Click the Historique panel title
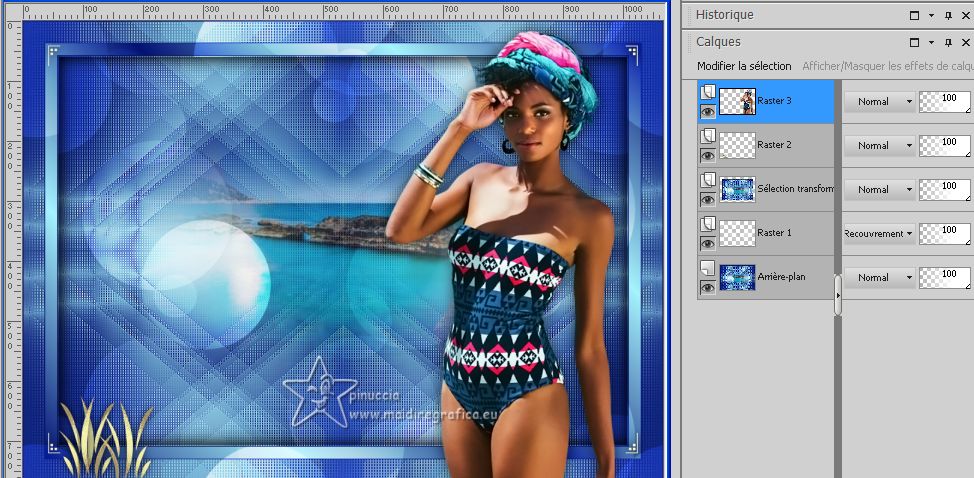The image size is (974, 478). (724, 15)
